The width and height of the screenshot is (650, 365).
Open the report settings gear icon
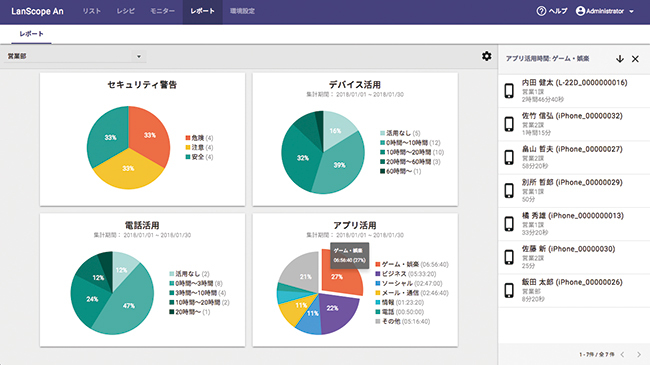tap(487, 56)
